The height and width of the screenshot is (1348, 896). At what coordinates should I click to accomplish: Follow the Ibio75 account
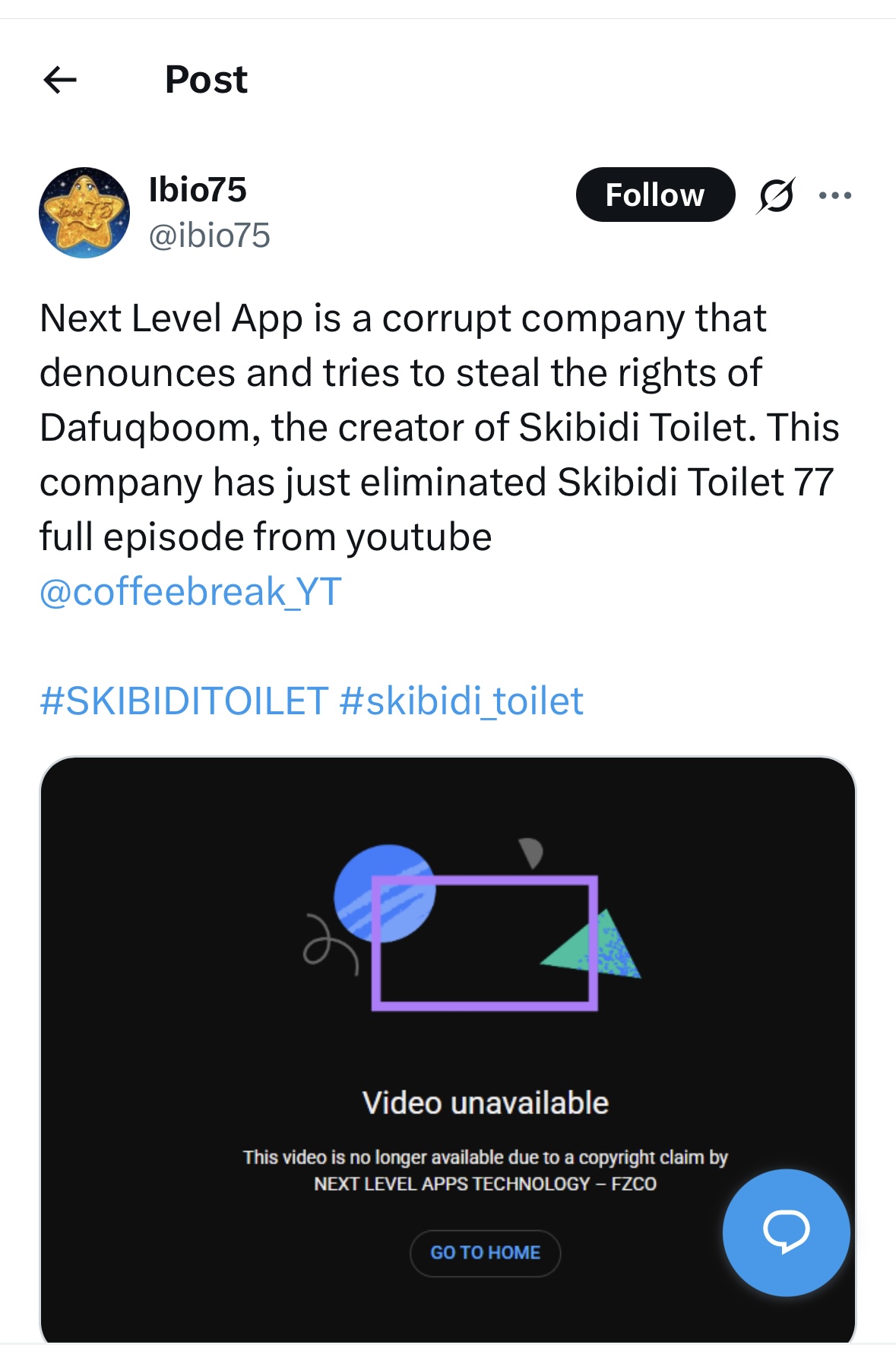coord(655,195)
